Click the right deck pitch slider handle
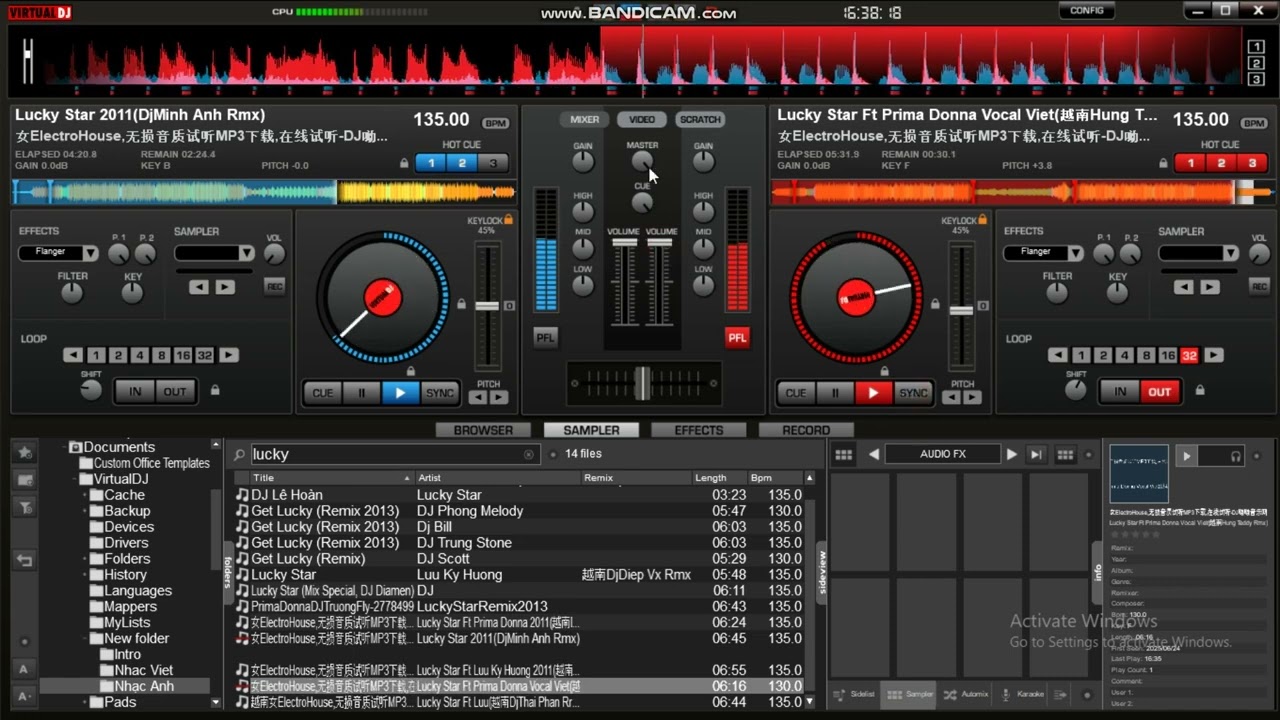 pos(961,310)
